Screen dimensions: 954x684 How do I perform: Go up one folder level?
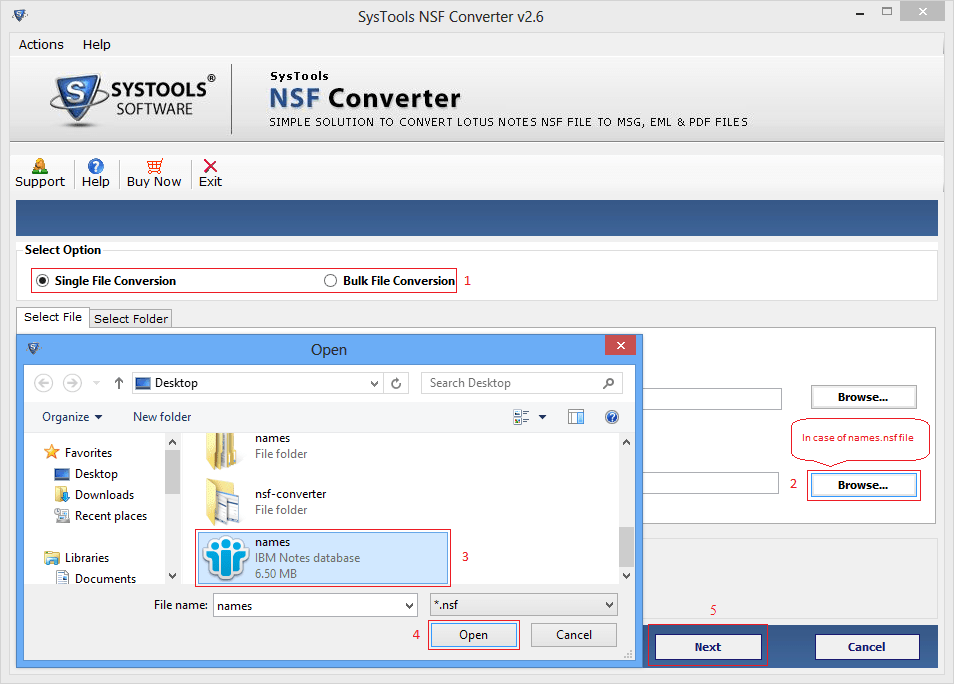119,383
